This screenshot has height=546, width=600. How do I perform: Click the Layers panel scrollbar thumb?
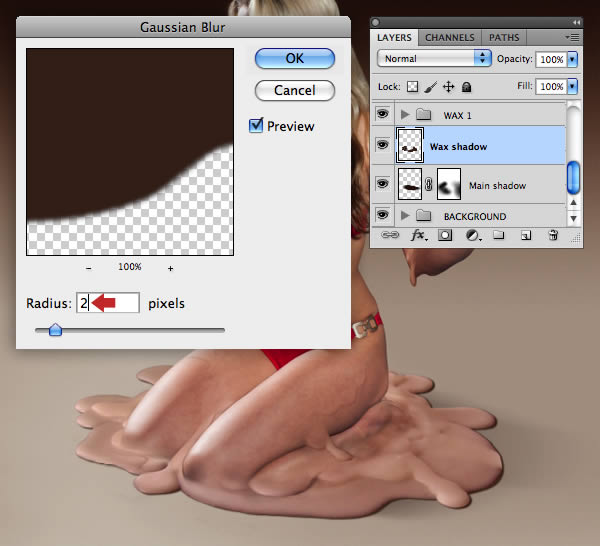point(573,178)
